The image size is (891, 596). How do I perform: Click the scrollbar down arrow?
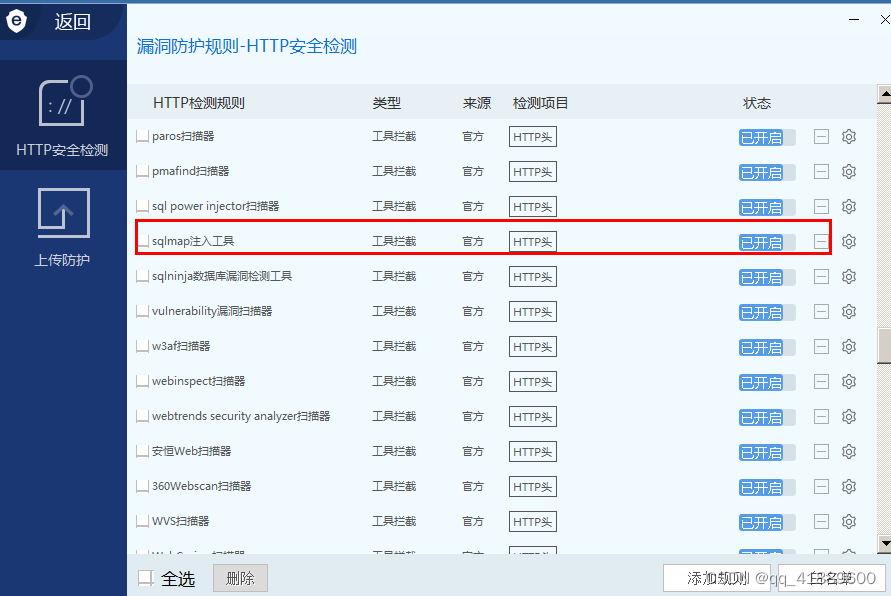point(884,544)
